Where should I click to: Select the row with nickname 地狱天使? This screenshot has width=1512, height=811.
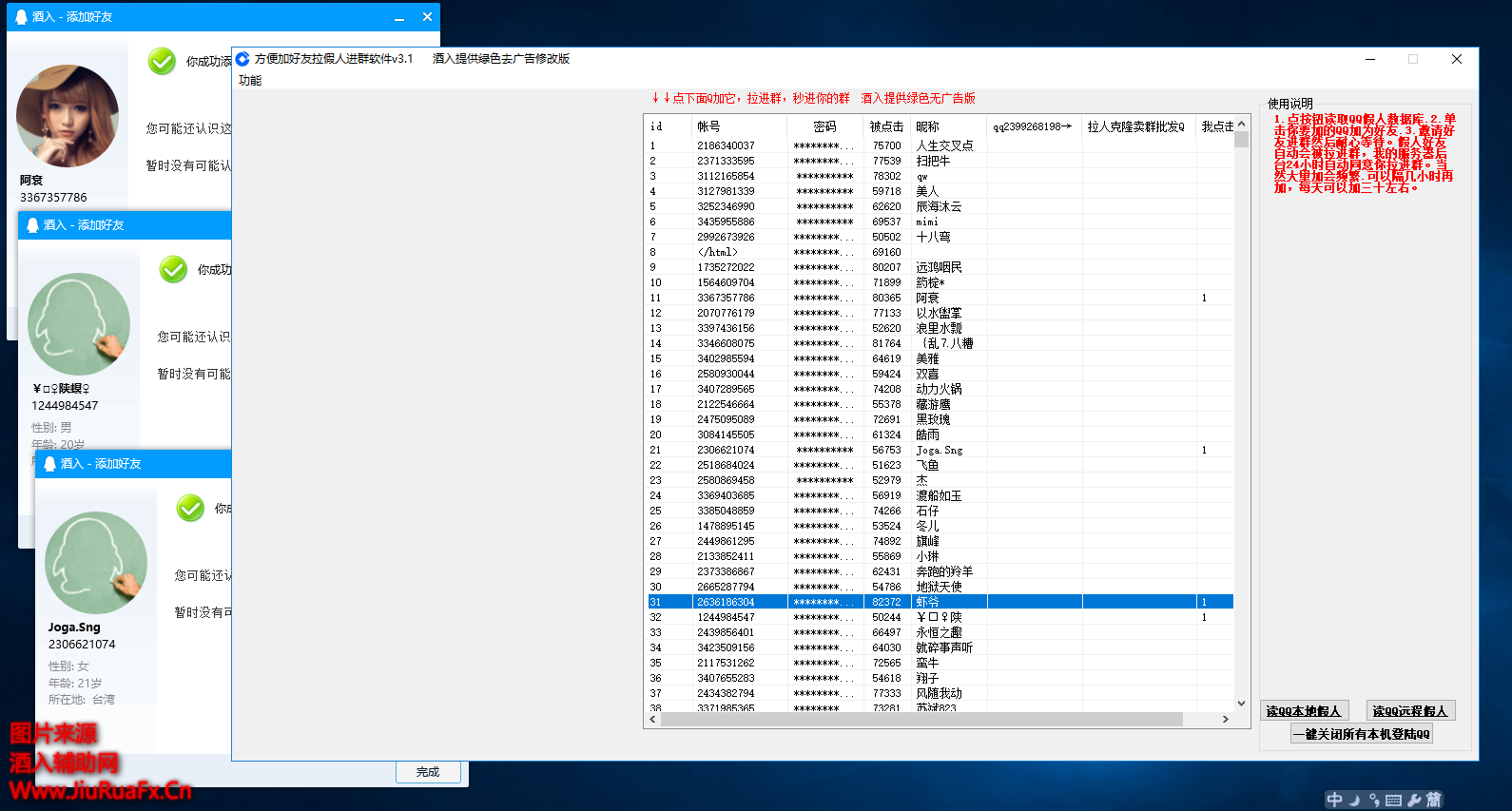(939, 587)
